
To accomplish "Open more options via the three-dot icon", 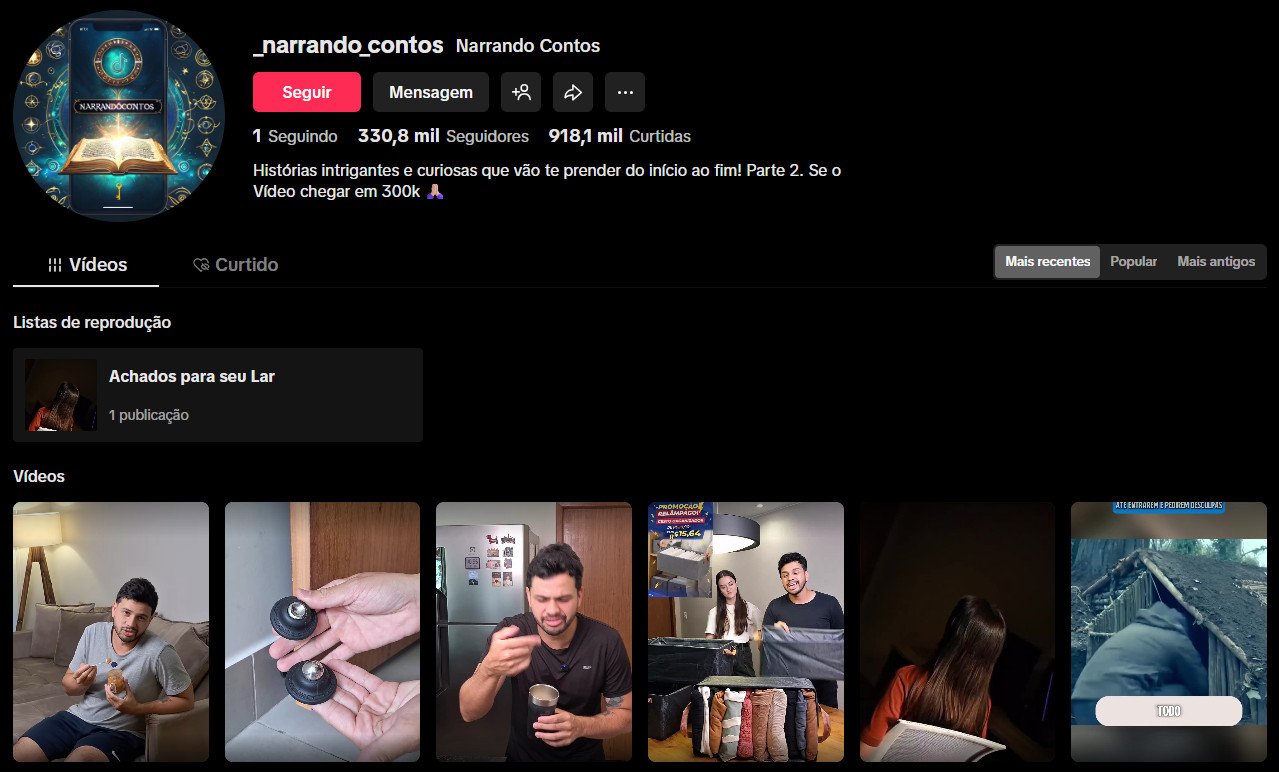I will (625, 91).
